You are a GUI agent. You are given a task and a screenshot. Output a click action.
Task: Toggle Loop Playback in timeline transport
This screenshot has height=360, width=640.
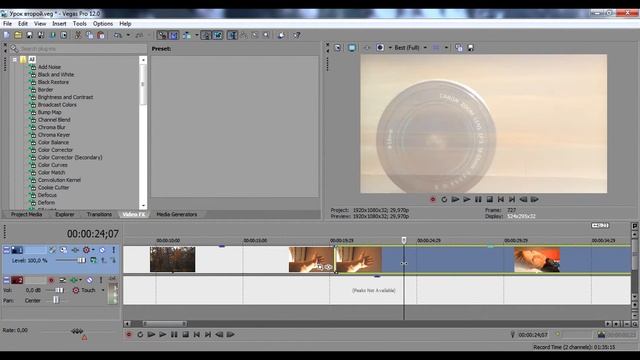tap(140, 334)
